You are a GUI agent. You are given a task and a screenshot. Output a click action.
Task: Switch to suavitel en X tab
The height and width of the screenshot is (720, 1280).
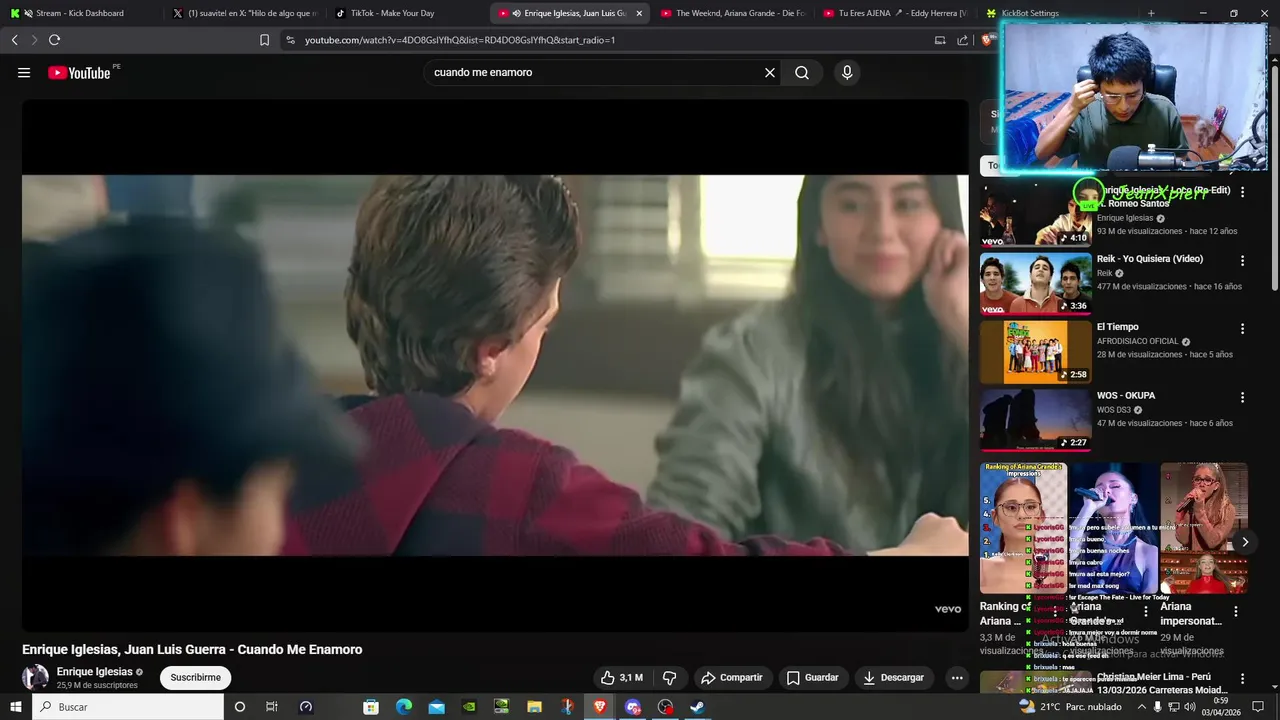tap(245, 13)
